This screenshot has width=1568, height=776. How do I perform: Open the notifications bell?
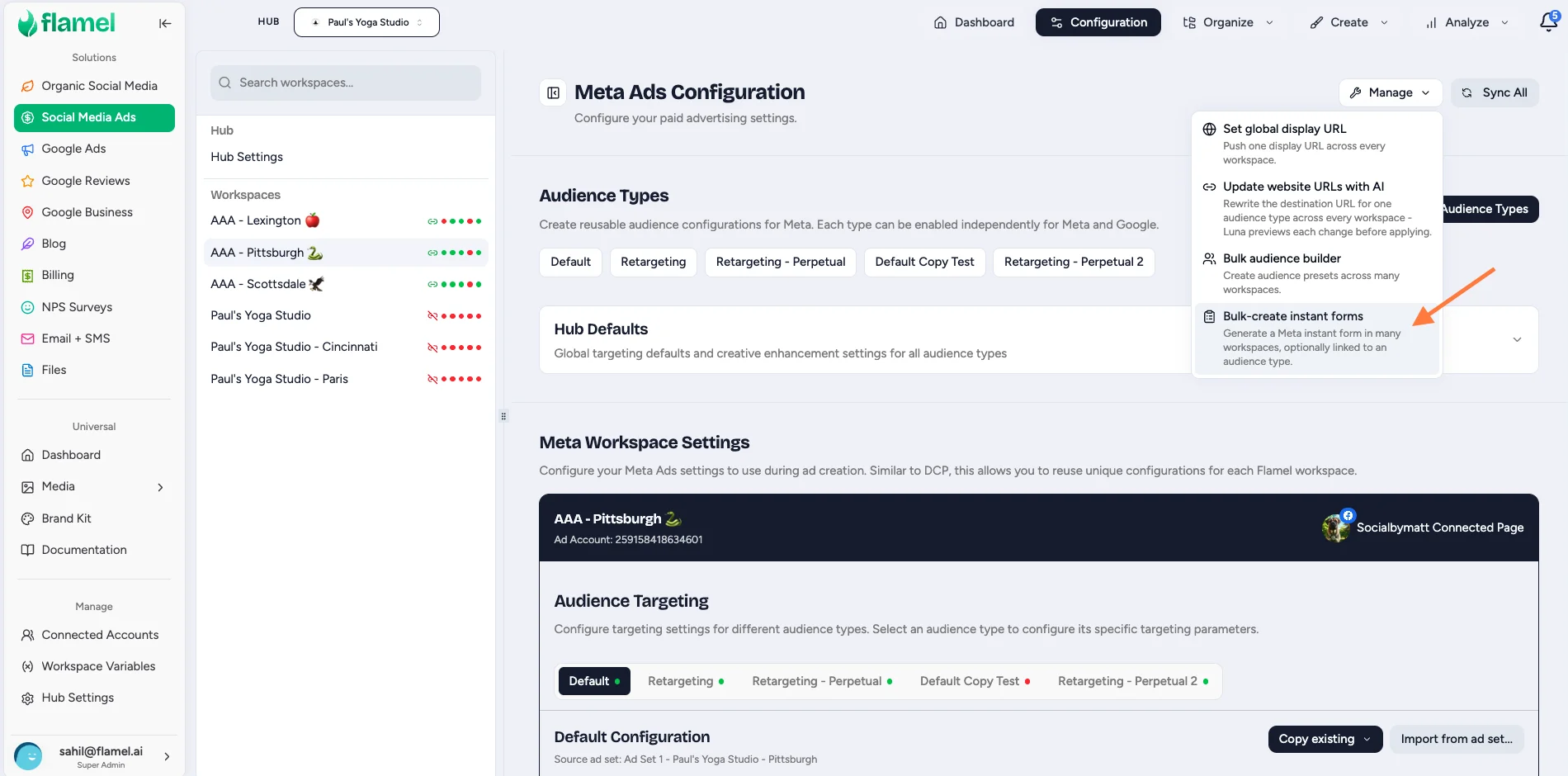(1548, 22)
